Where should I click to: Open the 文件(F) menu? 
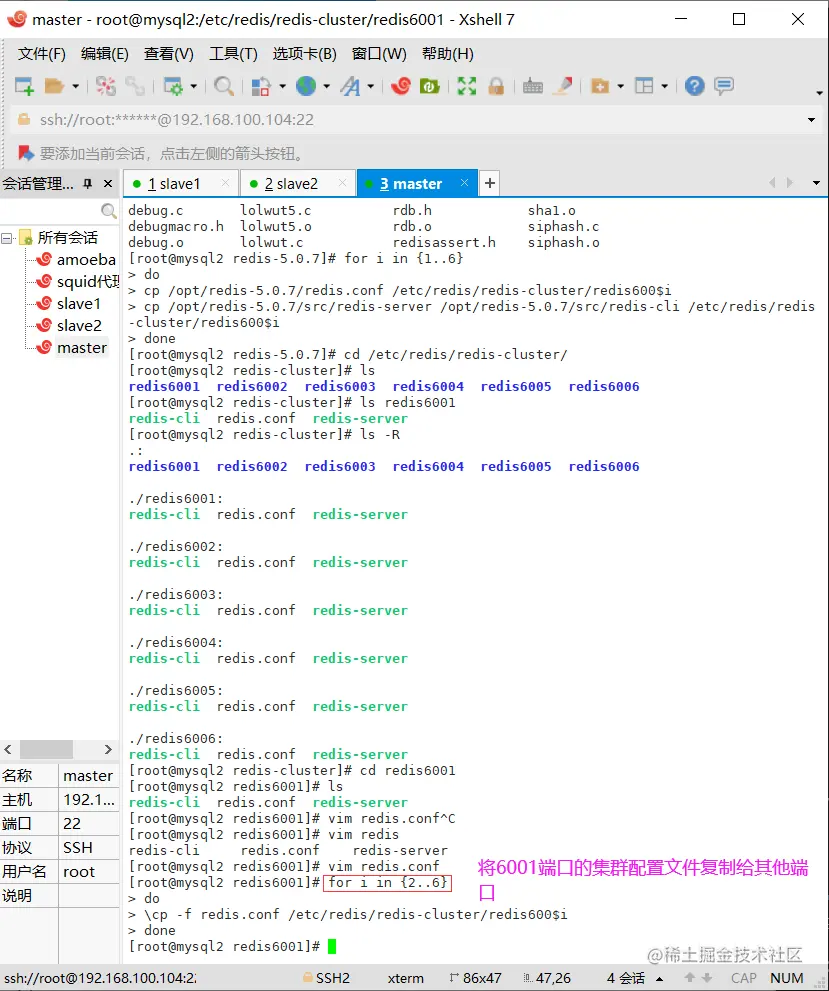click(x=42, y=54)
